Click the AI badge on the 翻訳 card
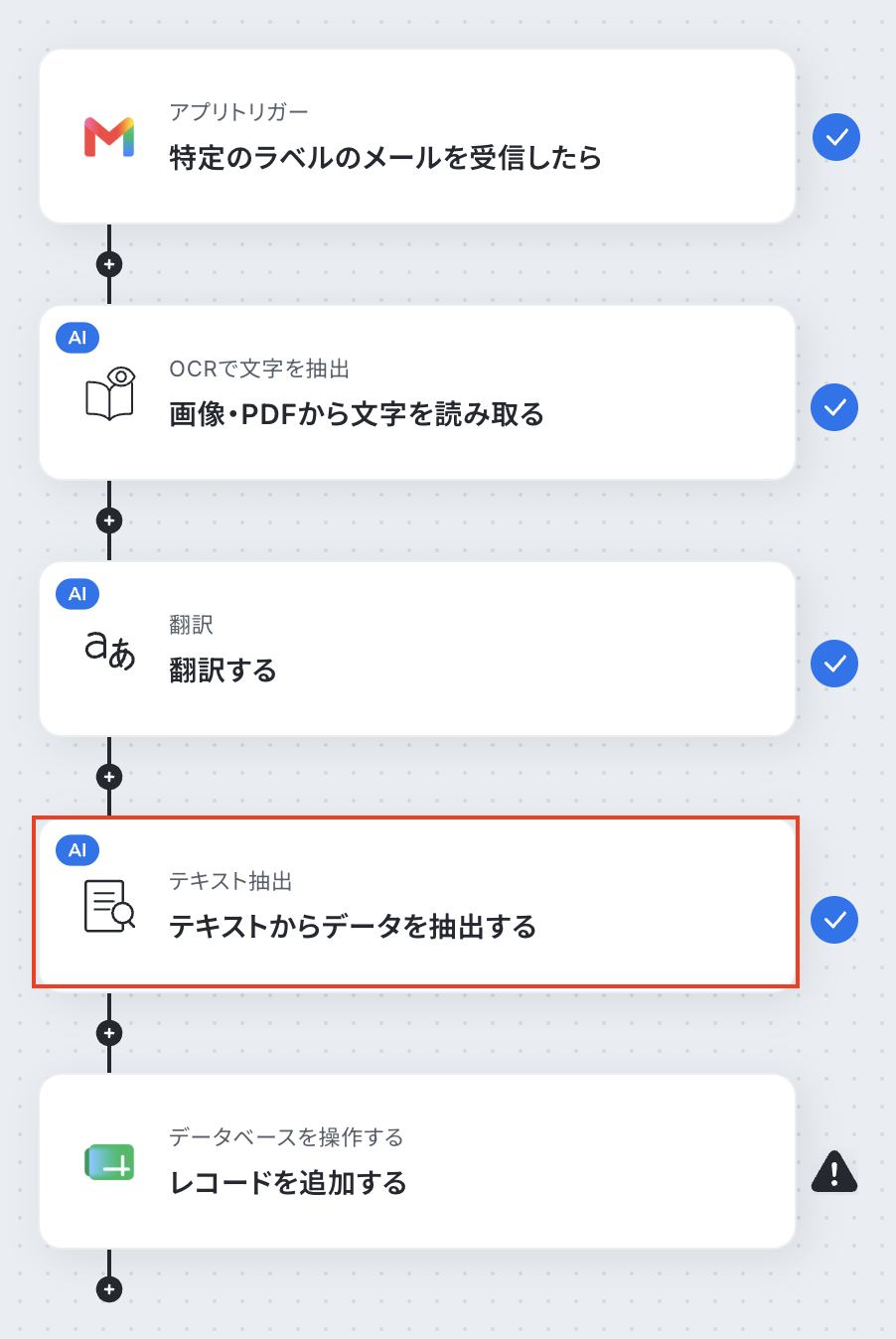Viewport: 896px width, 1339px height. click(77, 594)
